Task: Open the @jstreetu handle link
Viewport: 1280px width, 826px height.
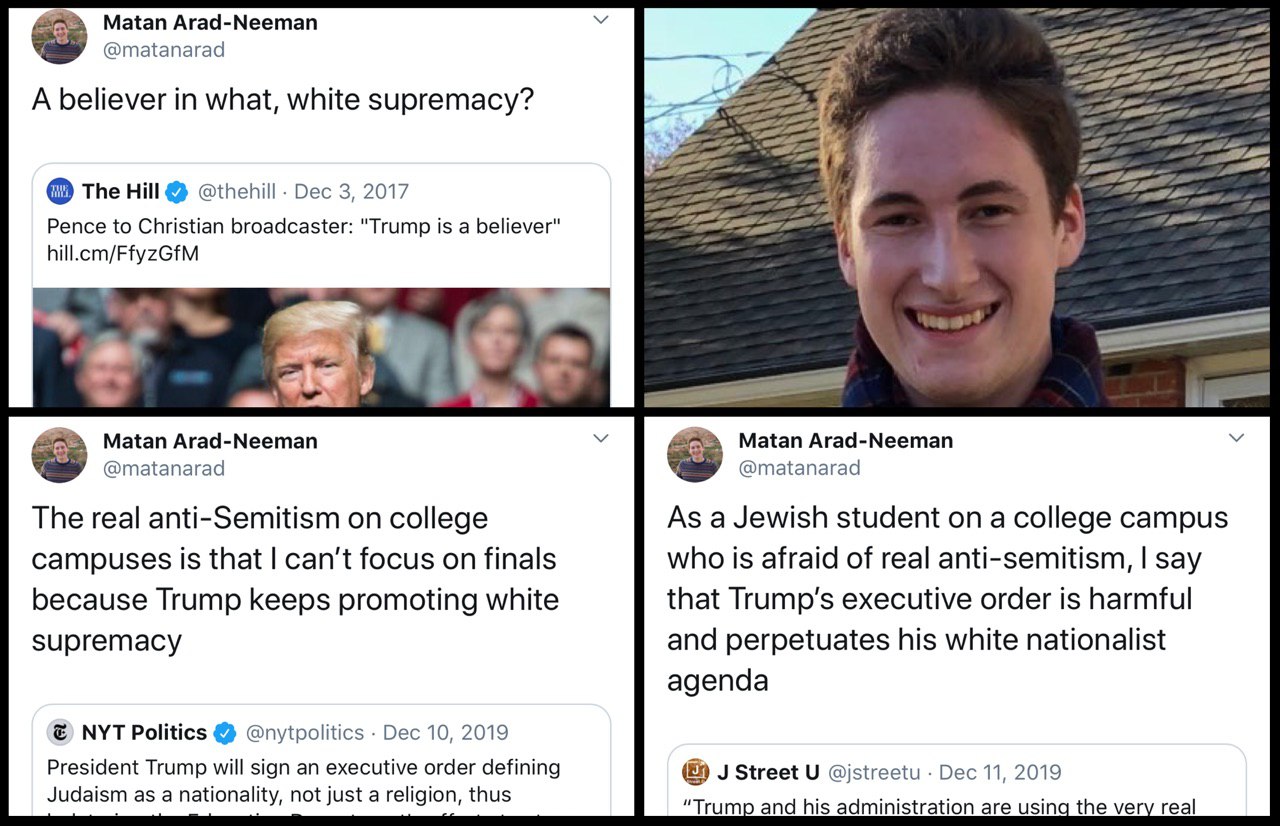Action: [x=874, y=773]
